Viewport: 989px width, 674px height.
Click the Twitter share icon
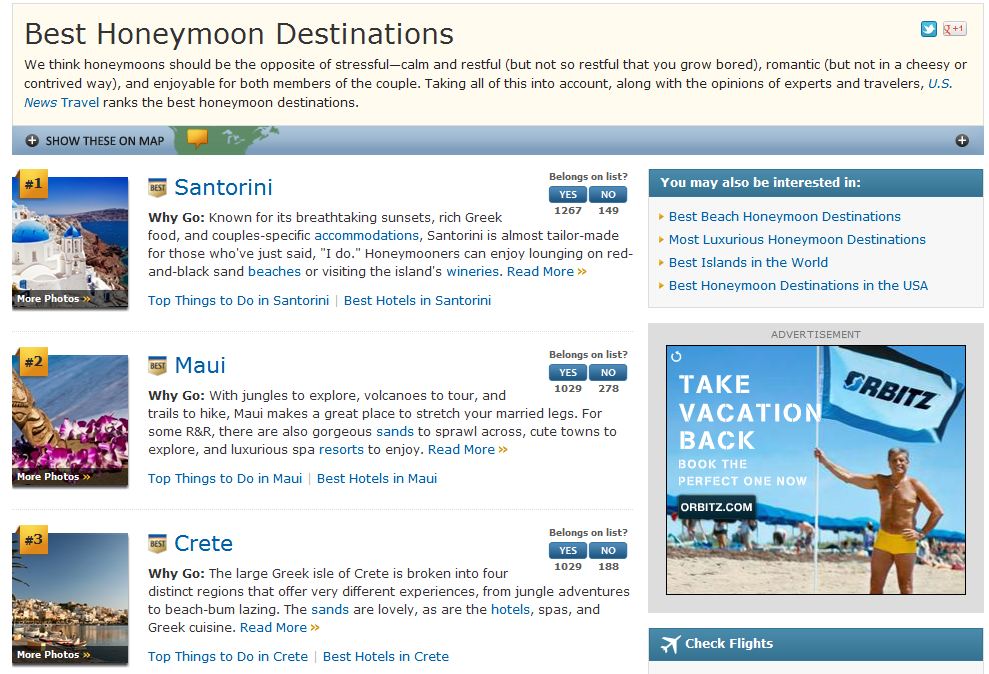929,29
